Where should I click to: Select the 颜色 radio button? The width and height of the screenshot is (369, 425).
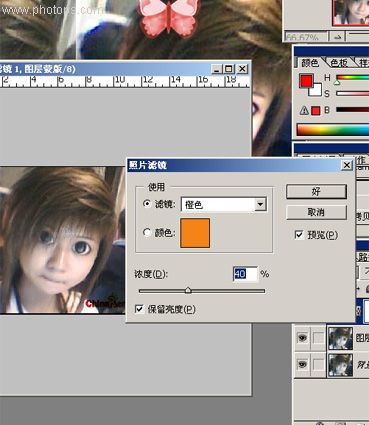click(x=147, y=232)
